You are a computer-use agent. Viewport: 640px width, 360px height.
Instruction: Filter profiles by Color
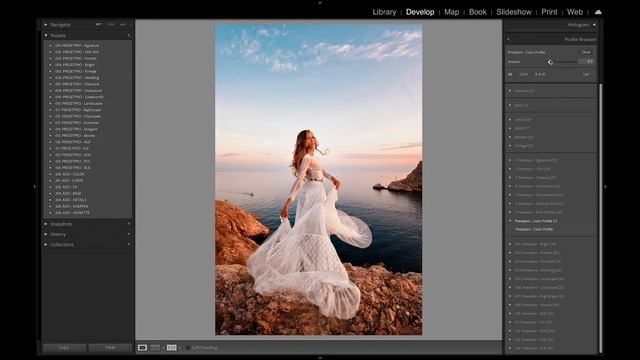[x=523, y=74]
